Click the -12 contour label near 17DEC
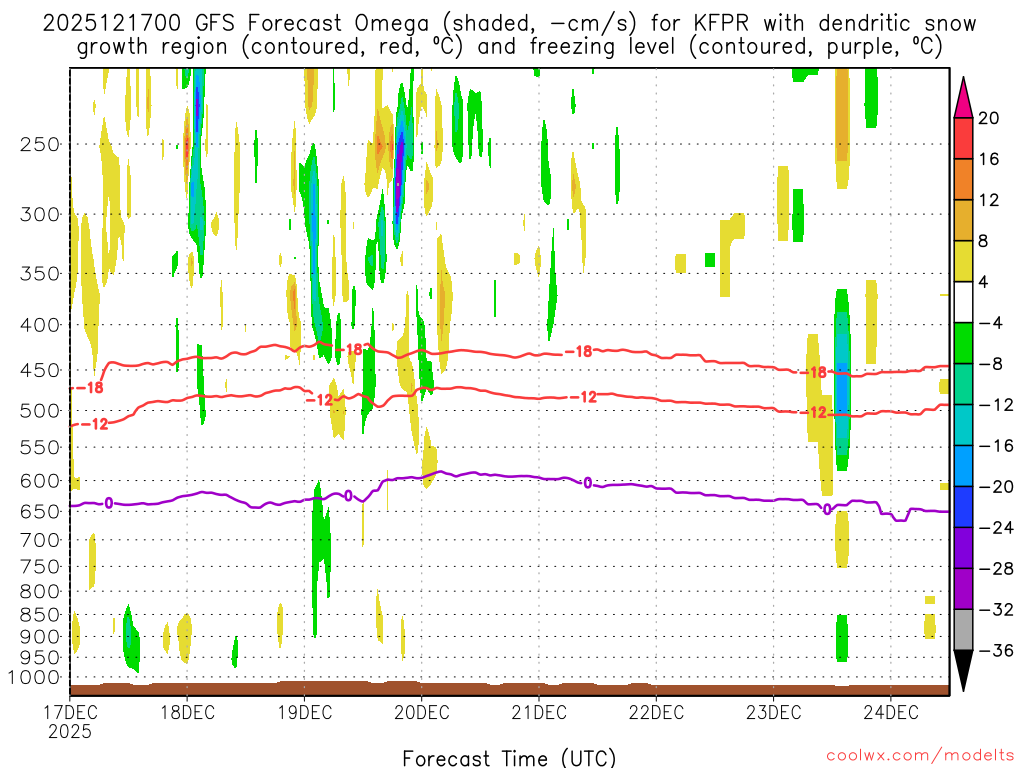 94,424
